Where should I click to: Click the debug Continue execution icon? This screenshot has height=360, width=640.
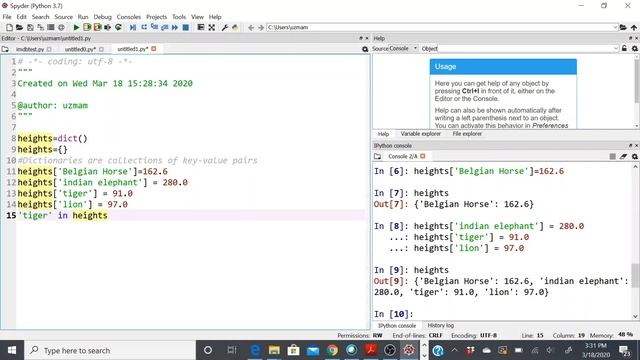(175, 27)
